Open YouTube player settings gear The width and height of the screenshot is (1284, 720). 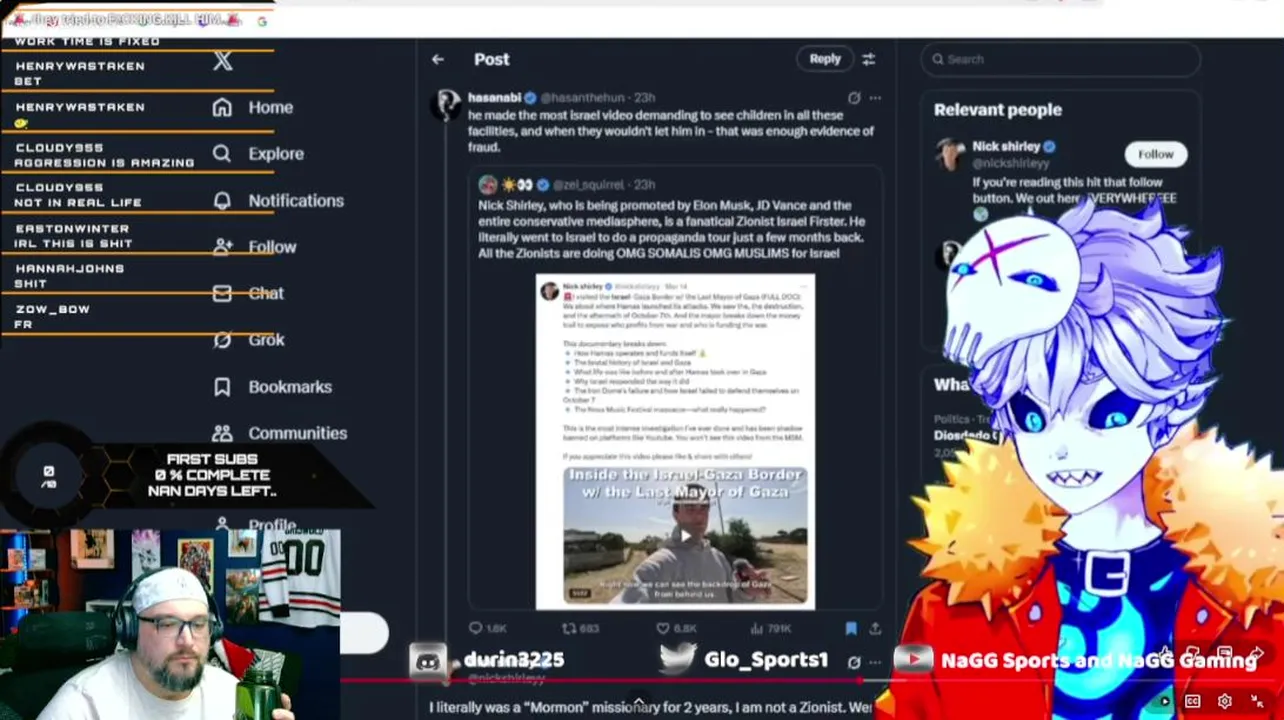pyautogui.click(x=1224, y=701)
